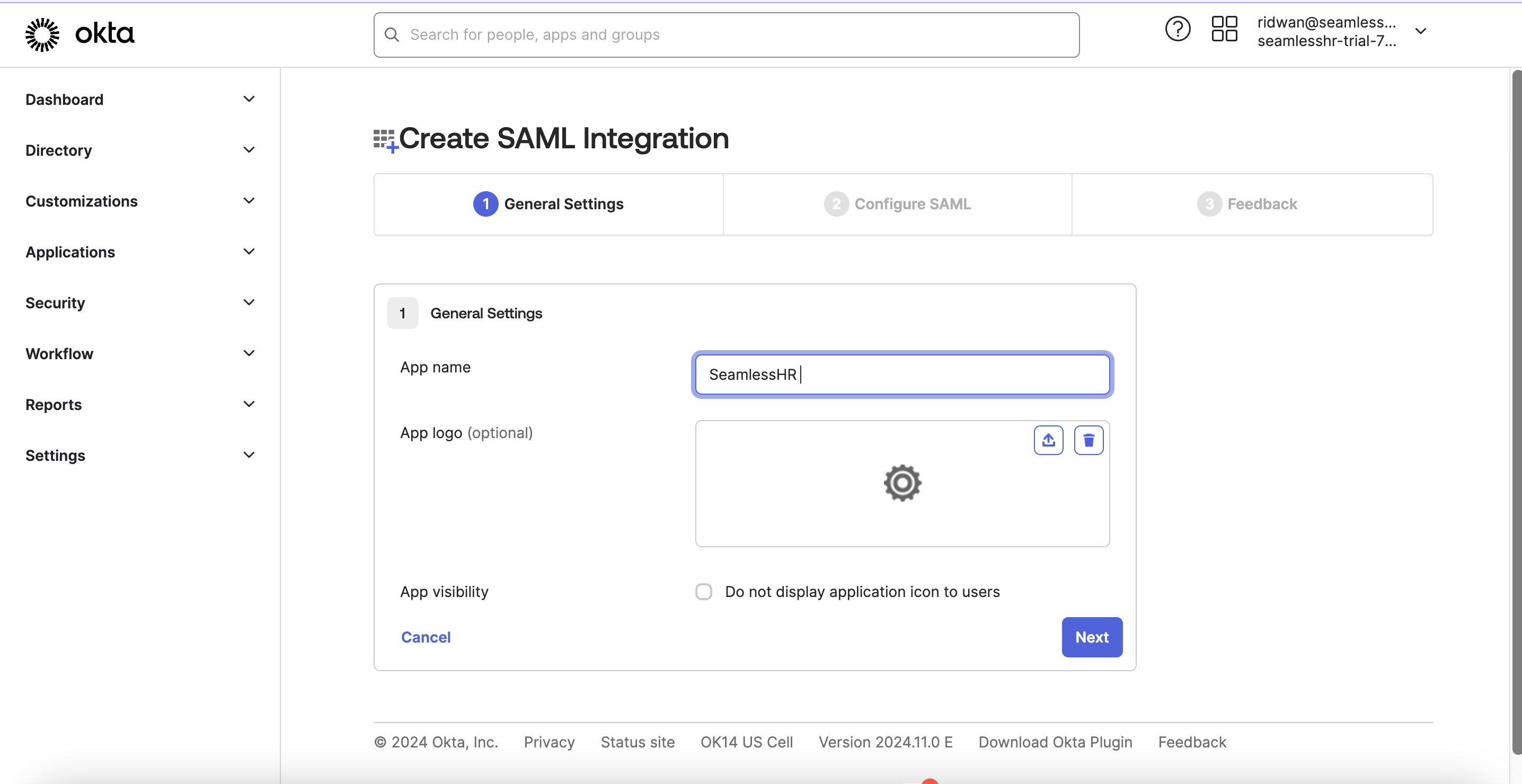Open the apps grid icon in header
This screenshot has height=784, width=1522.
1224,29
